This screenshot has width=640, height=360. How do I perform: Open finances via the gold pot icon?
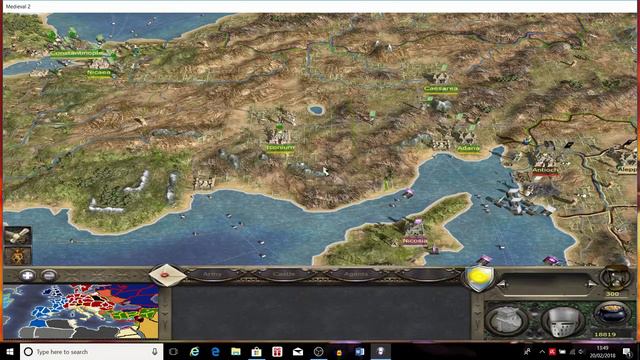pos(611,314)
